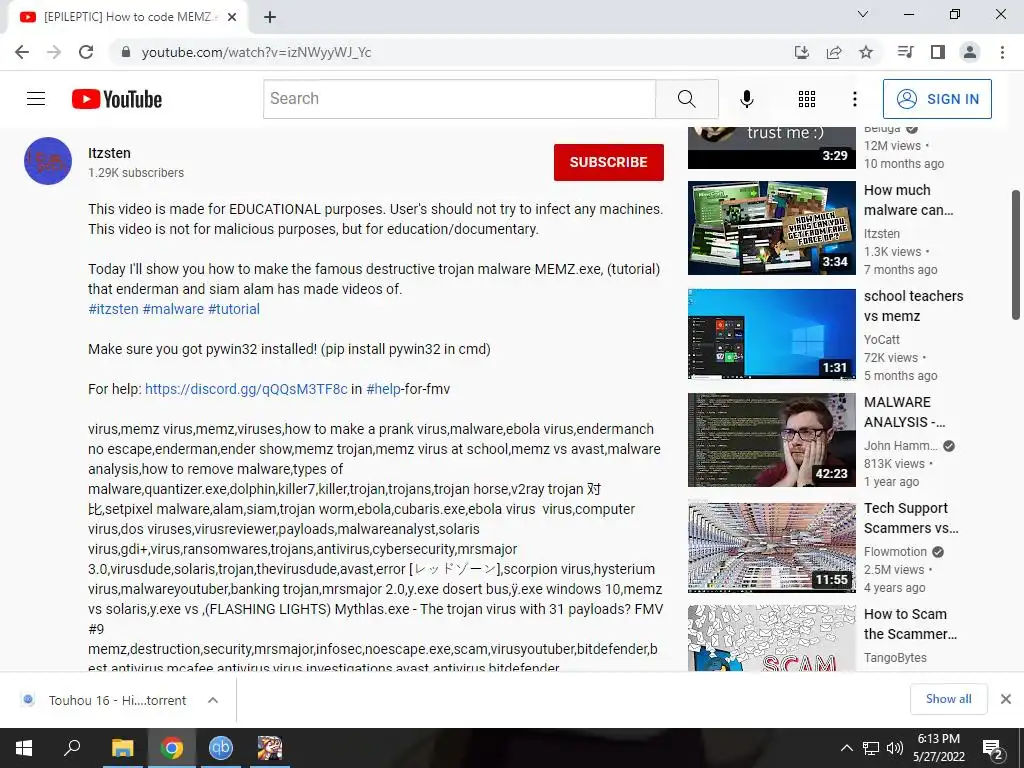
Task: Reload the YouTube page
Action: click(x=86, y=52)
